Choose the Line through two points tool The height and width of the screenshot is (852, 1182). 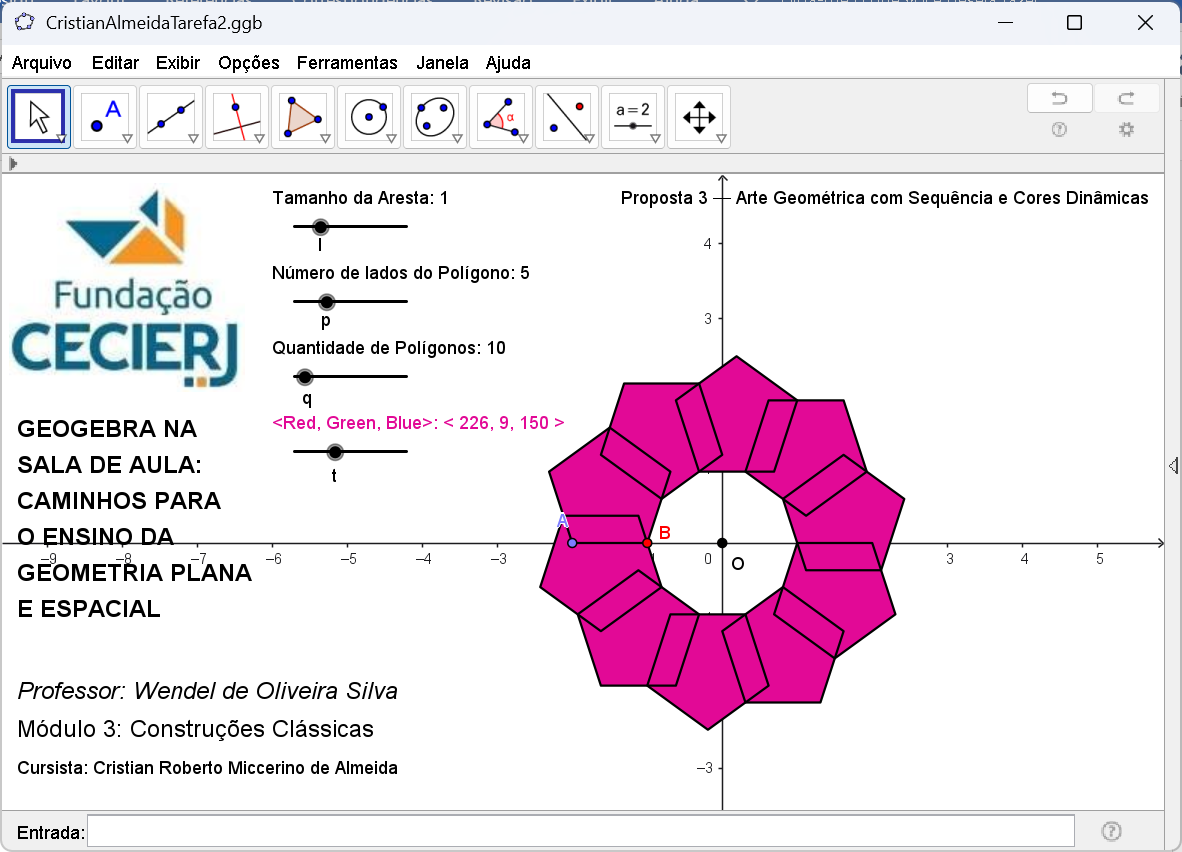171,117
